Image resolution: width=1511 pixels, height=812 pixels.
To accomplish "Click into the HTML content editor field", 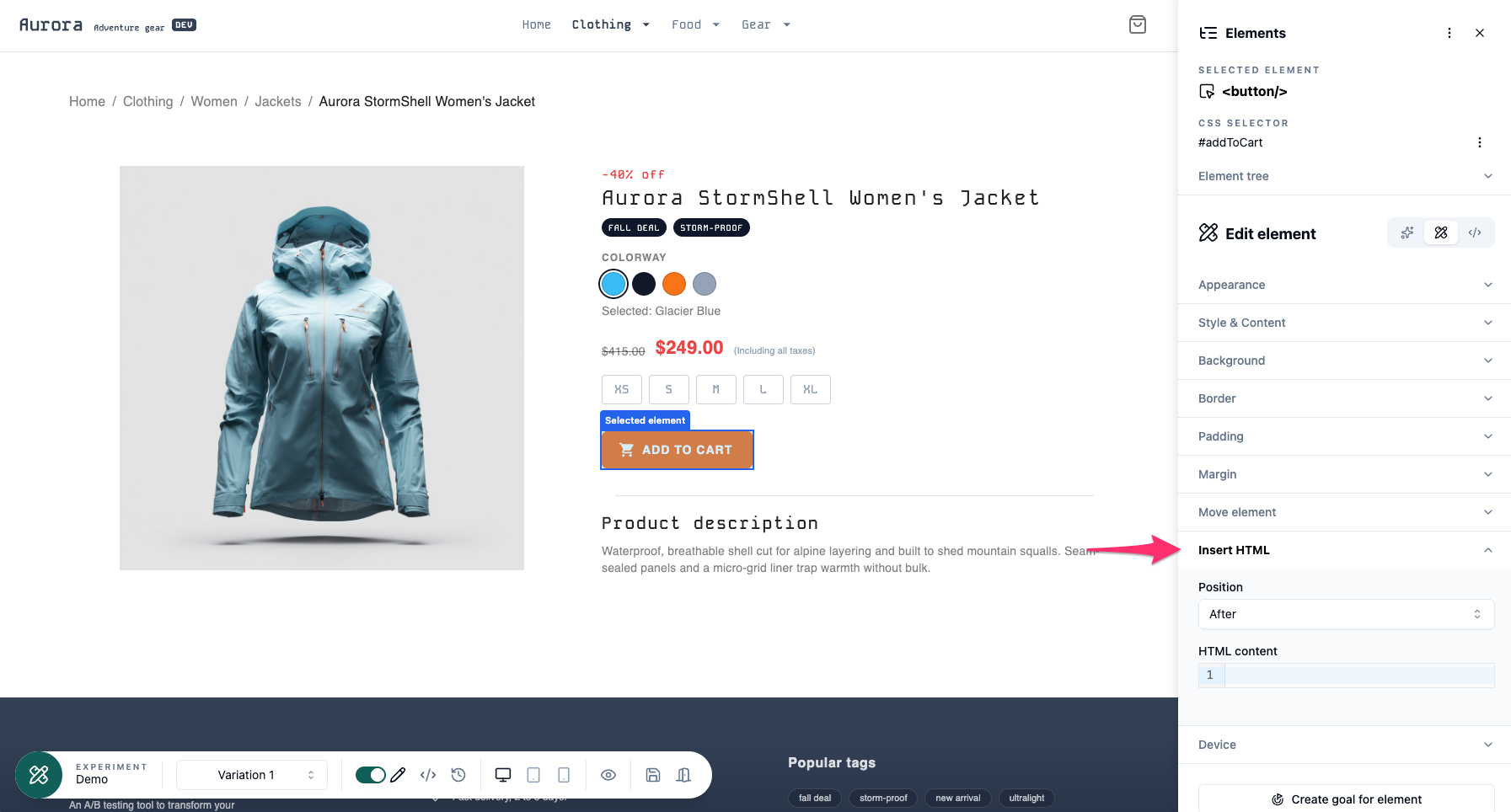I will (x=1358, y=675).
